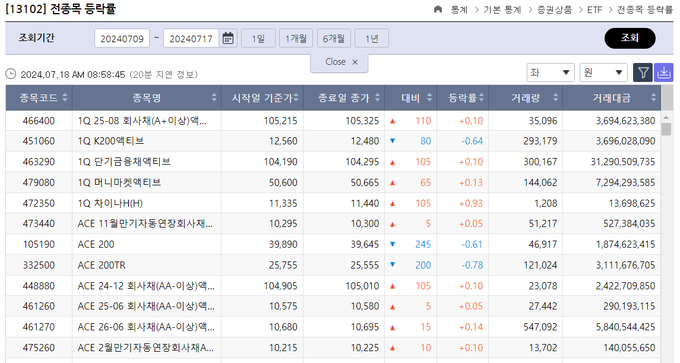Viewport: 680px width, 363px height.
Task: Select the ACE 200 row name
Action: [x=96, y=244]
